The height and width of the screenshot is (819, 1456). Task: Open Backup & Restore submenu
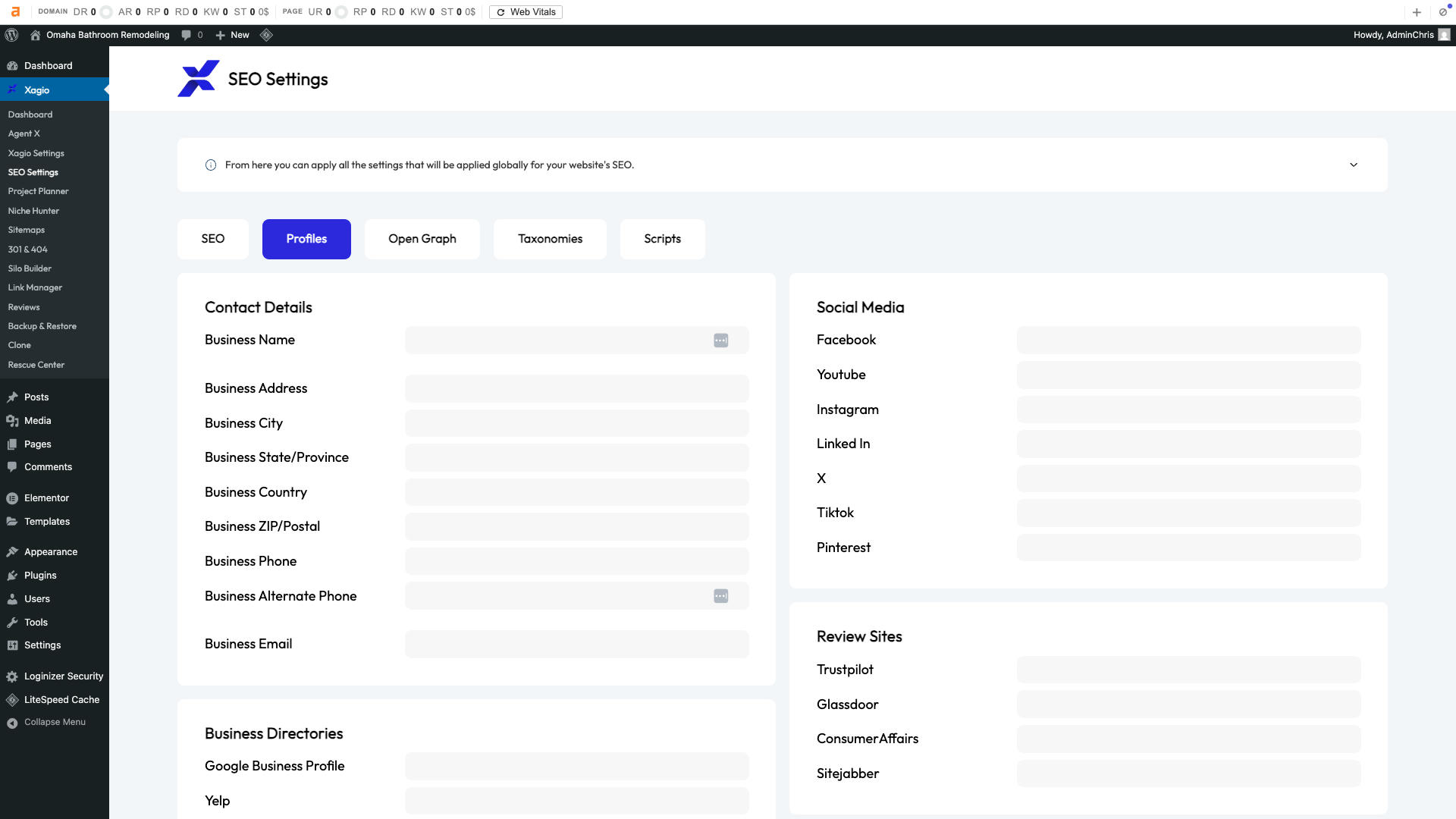(42, 326)
